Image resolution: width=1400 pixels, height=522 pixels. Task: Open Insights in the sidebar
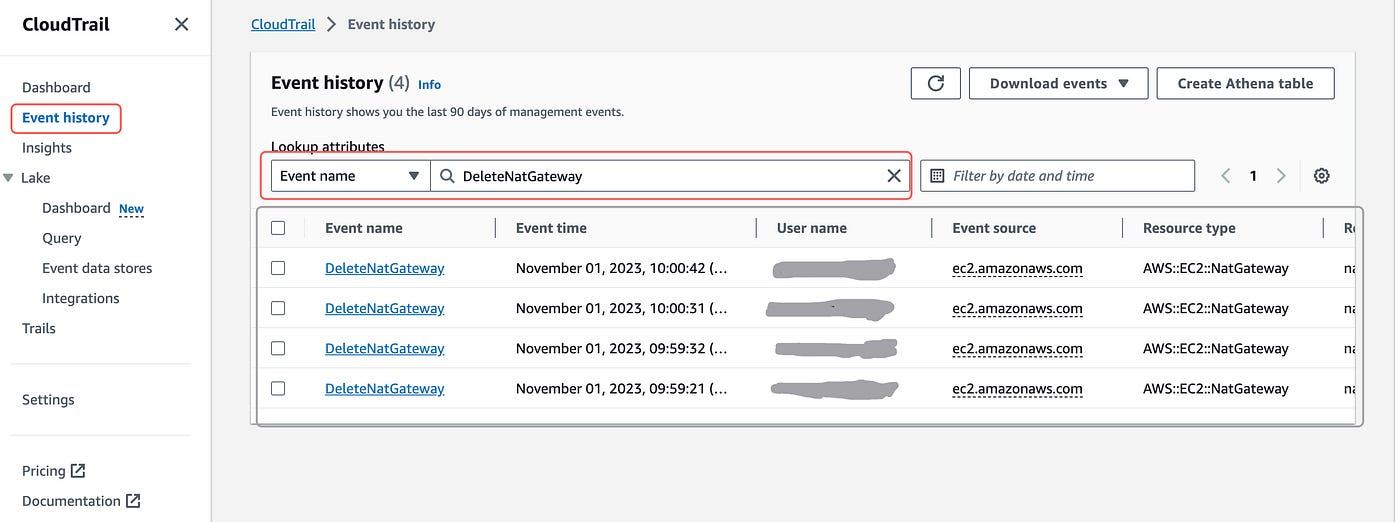(47, 148)
